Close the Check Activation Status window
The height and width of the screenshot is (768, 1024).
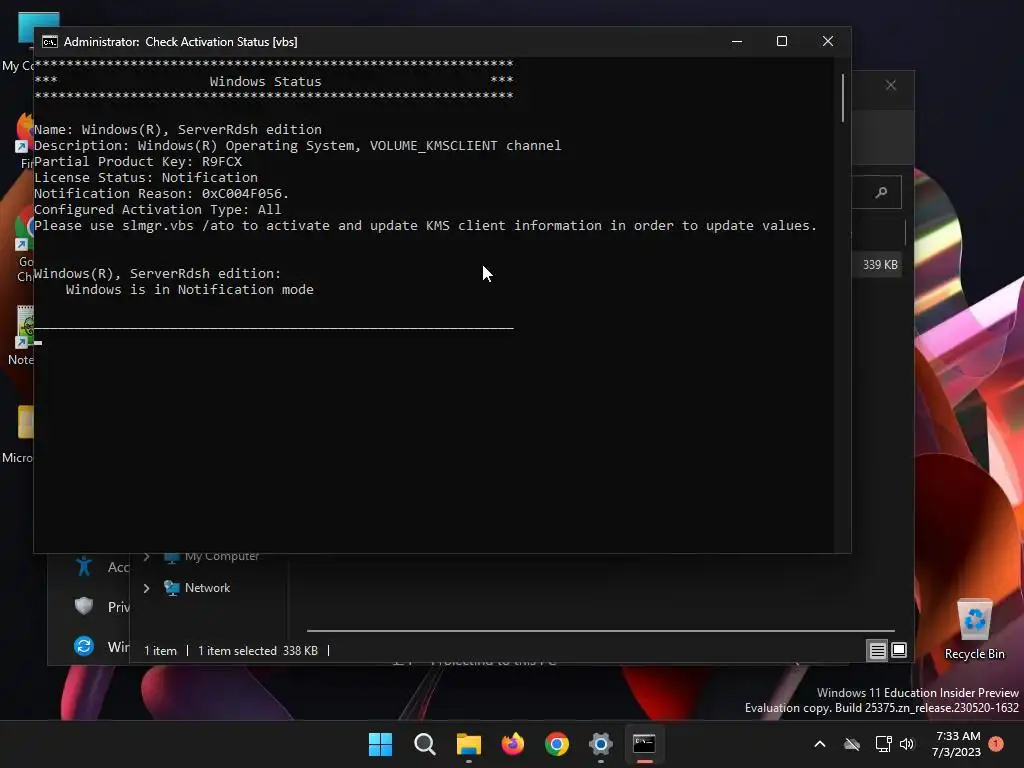tap(827, 41)
